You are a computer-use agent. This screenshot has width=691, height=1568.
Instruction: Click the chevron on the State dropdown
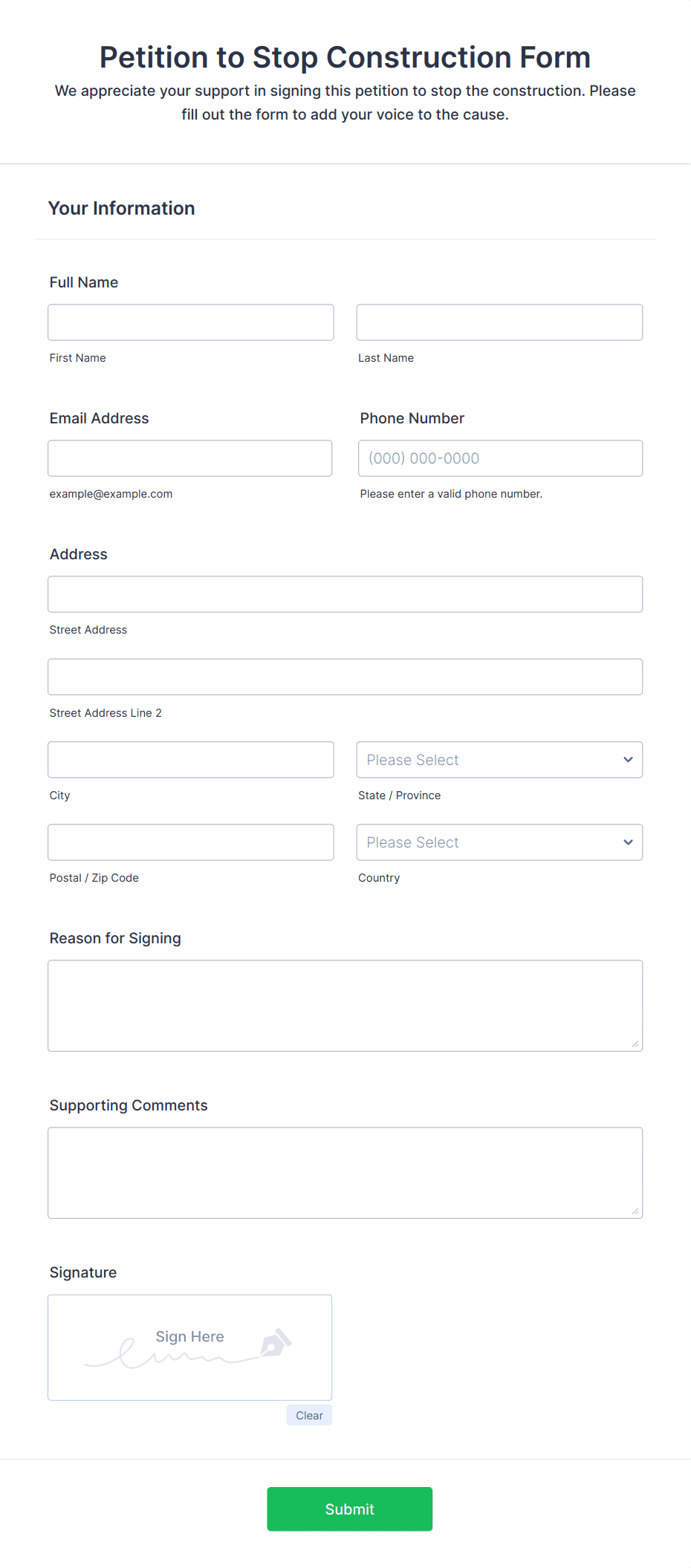pyautogui.click(x=626, y=759)
